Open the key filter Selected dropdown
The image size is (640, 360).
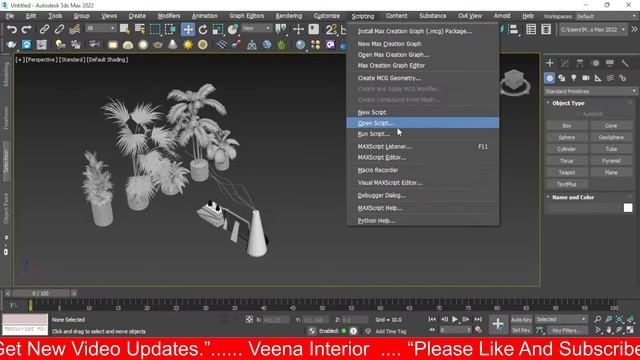click(561, 319)
